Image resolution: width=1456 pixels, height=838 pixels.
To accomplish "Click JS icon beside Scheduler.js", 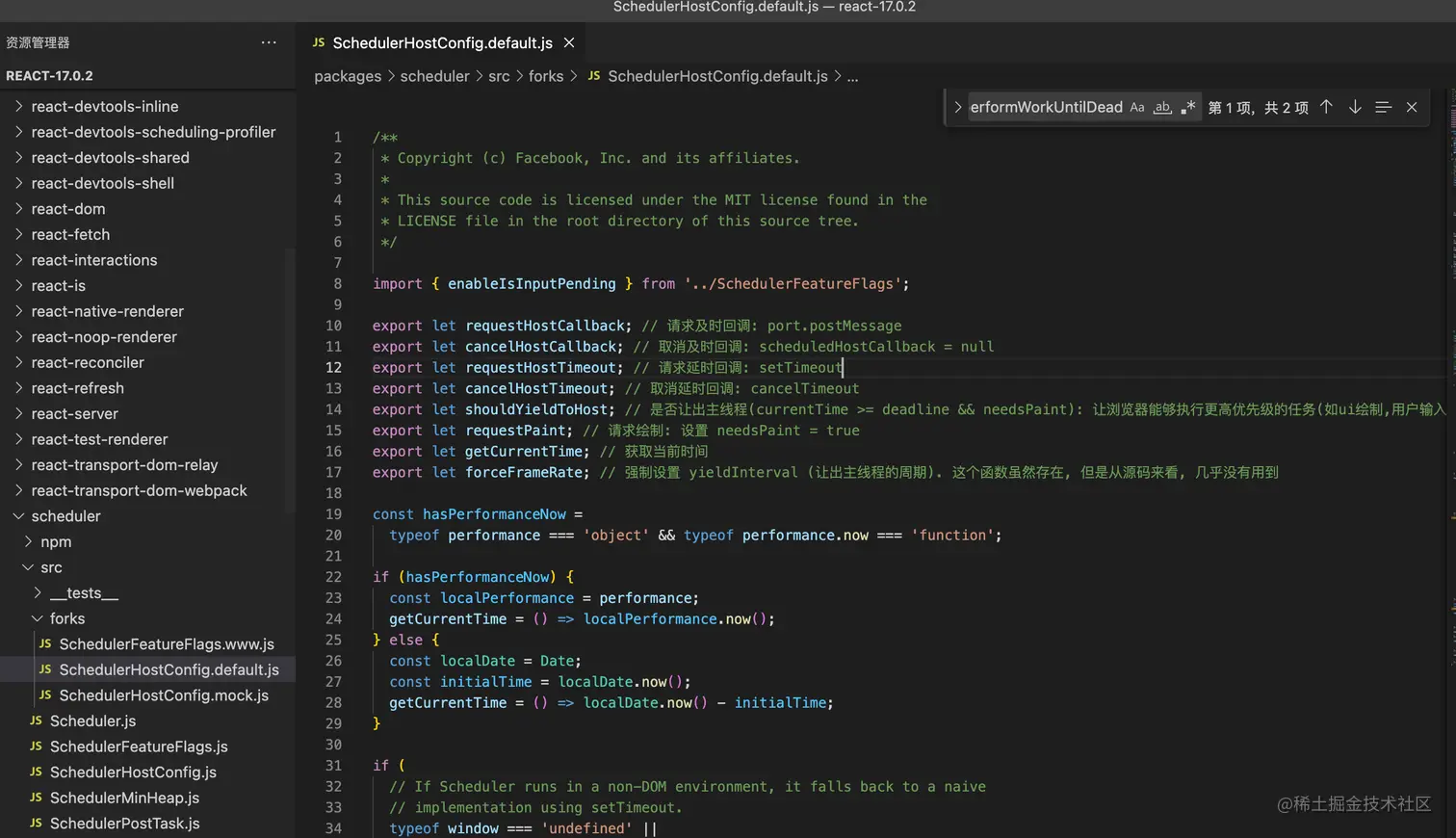I will 36,720.
